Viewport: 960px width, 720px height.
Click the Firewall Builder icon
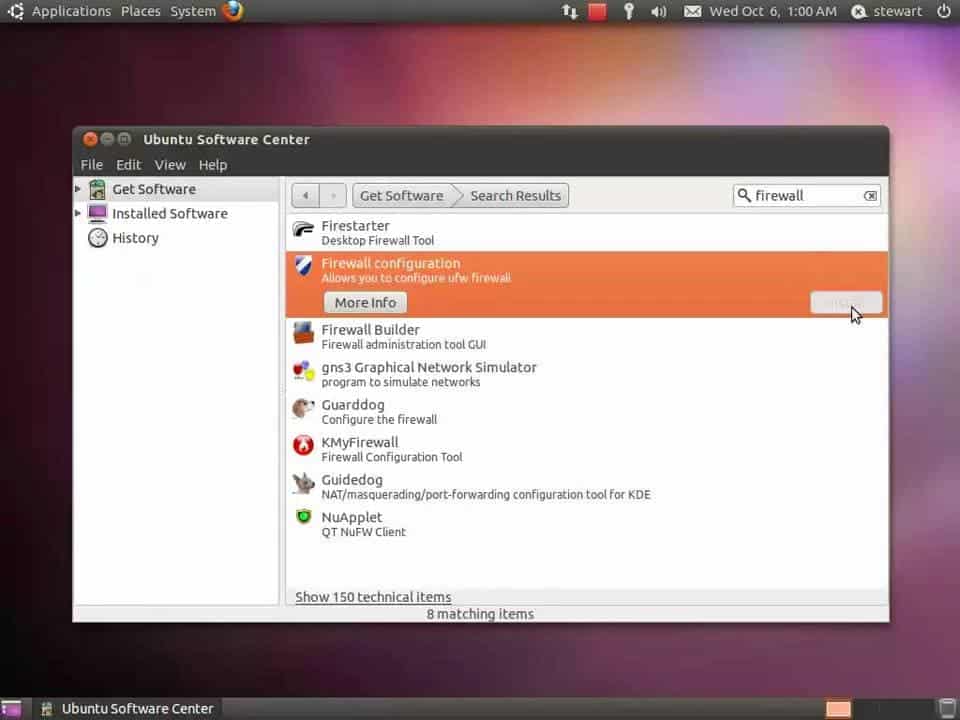pos(303,333)
